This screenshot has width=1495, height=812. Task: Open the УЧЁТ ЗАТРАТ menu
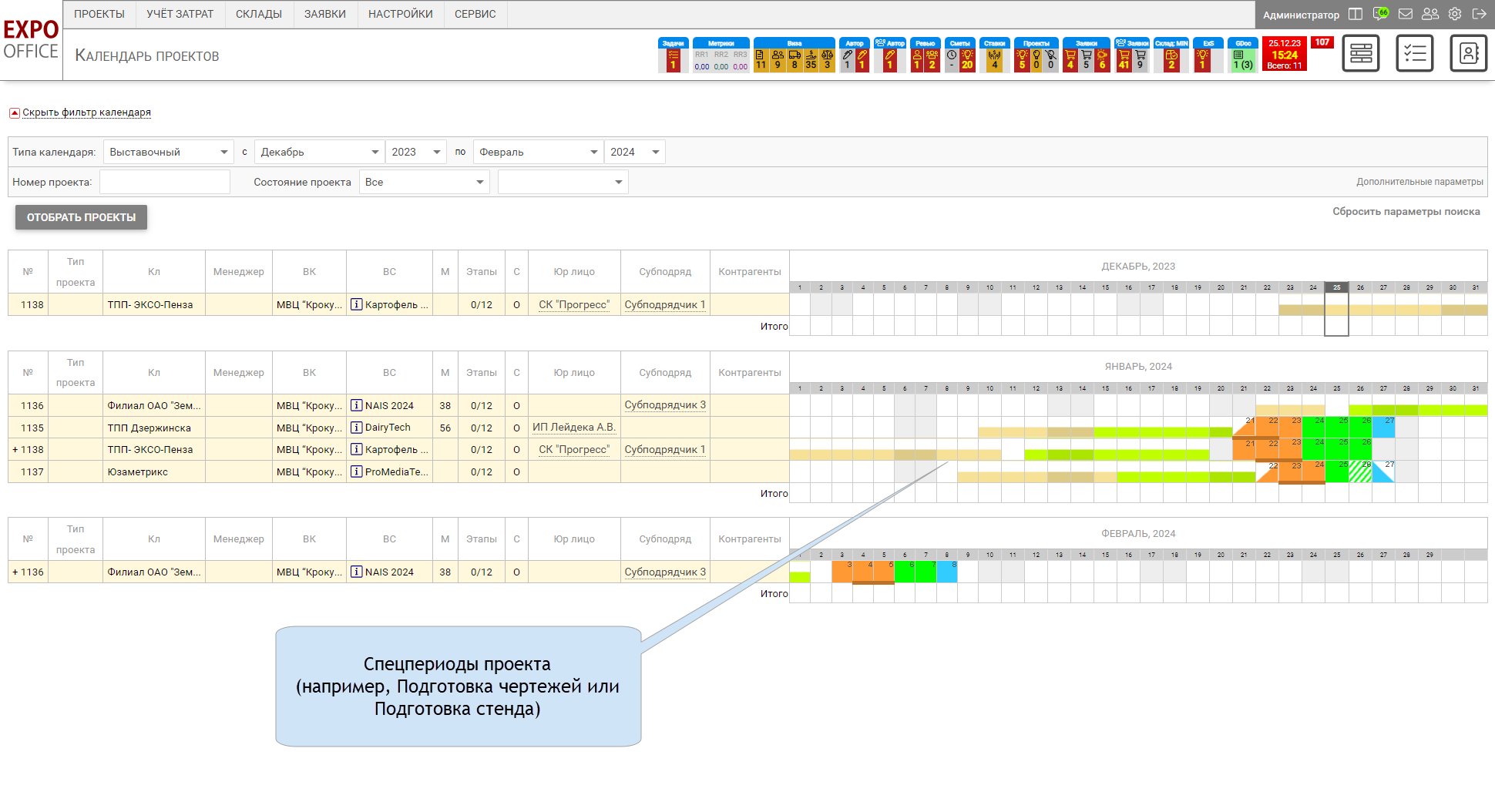pyautogui.click(x=180, y=14)
